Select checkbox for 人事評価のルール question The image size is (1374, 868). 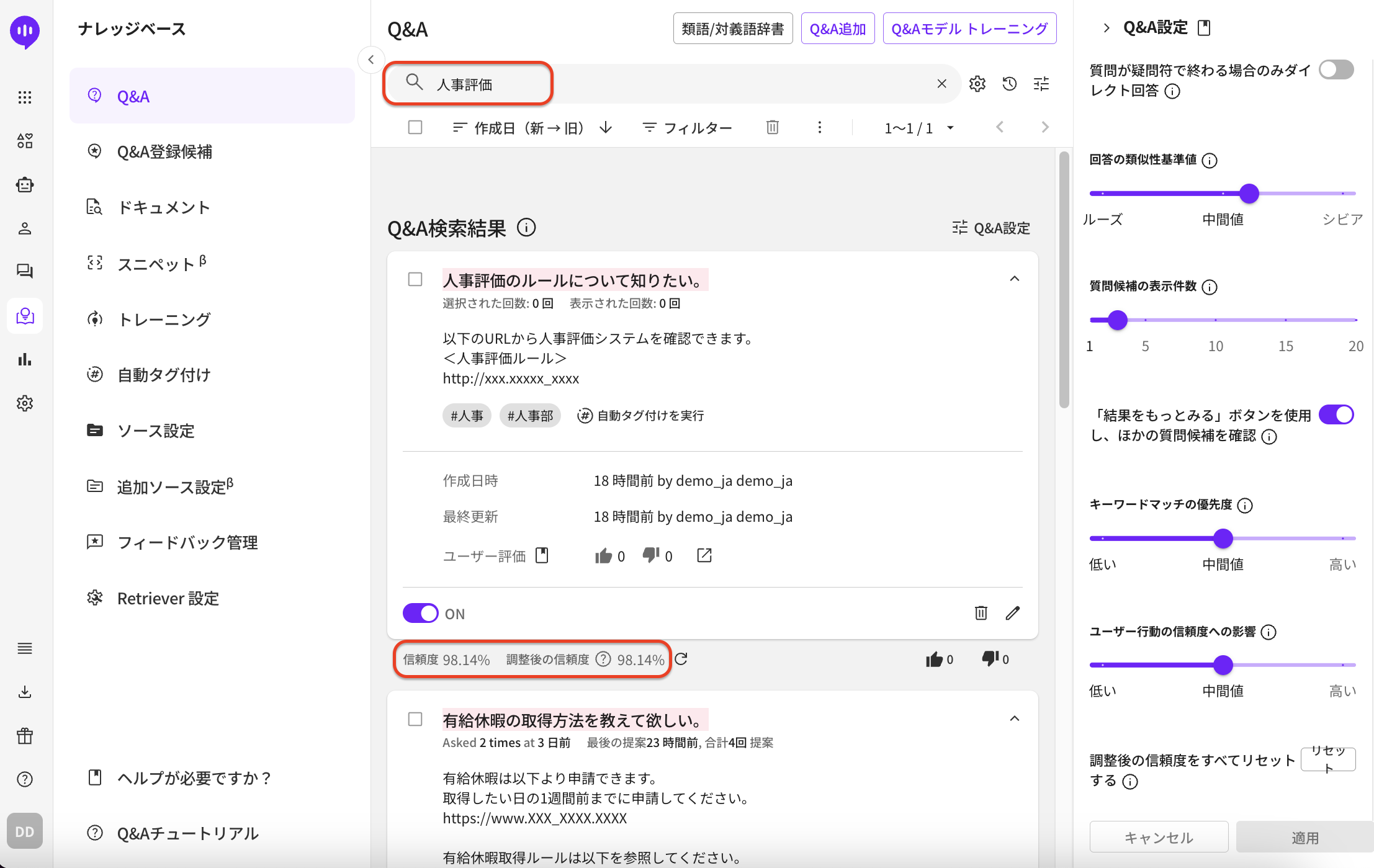tap(415, 279)
